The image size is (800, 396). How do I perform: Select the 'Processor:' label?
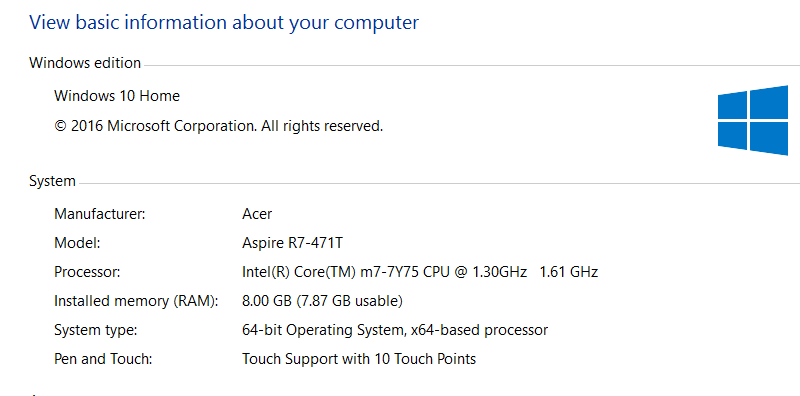(x=87, y=272)
